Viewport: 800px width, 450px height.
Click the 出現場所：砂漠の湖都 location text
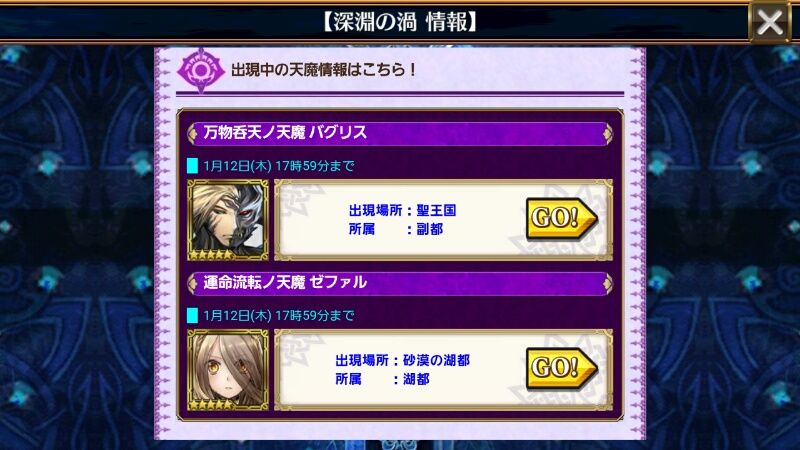click(x=402, y=360)
